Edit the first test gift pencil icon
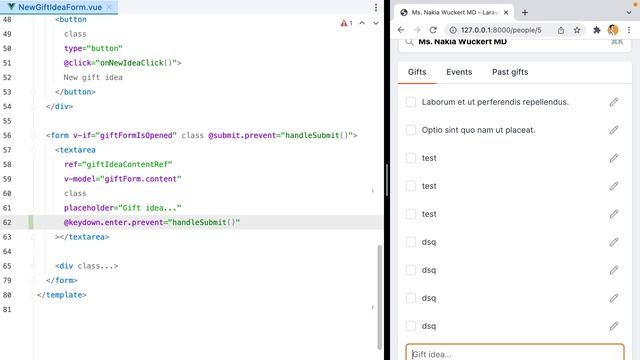 coord(613,158)
